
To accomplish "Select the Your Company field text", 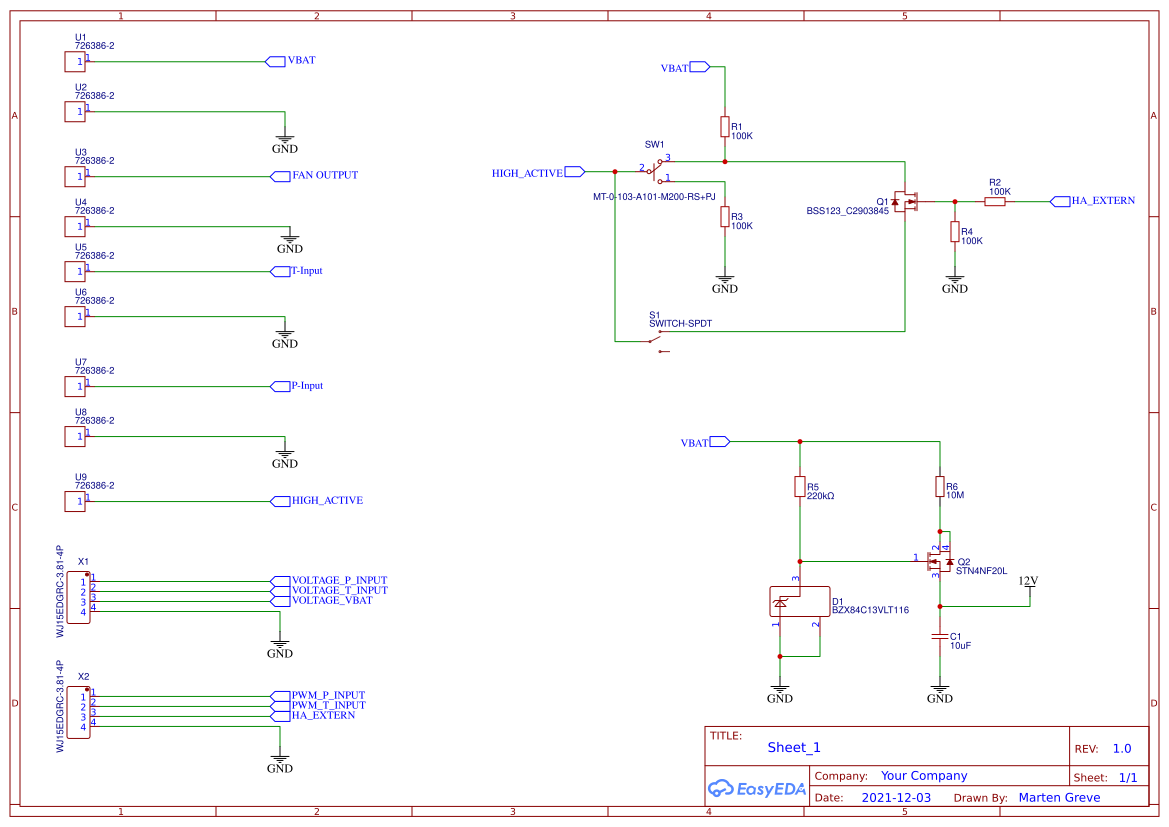I will 924,776.
